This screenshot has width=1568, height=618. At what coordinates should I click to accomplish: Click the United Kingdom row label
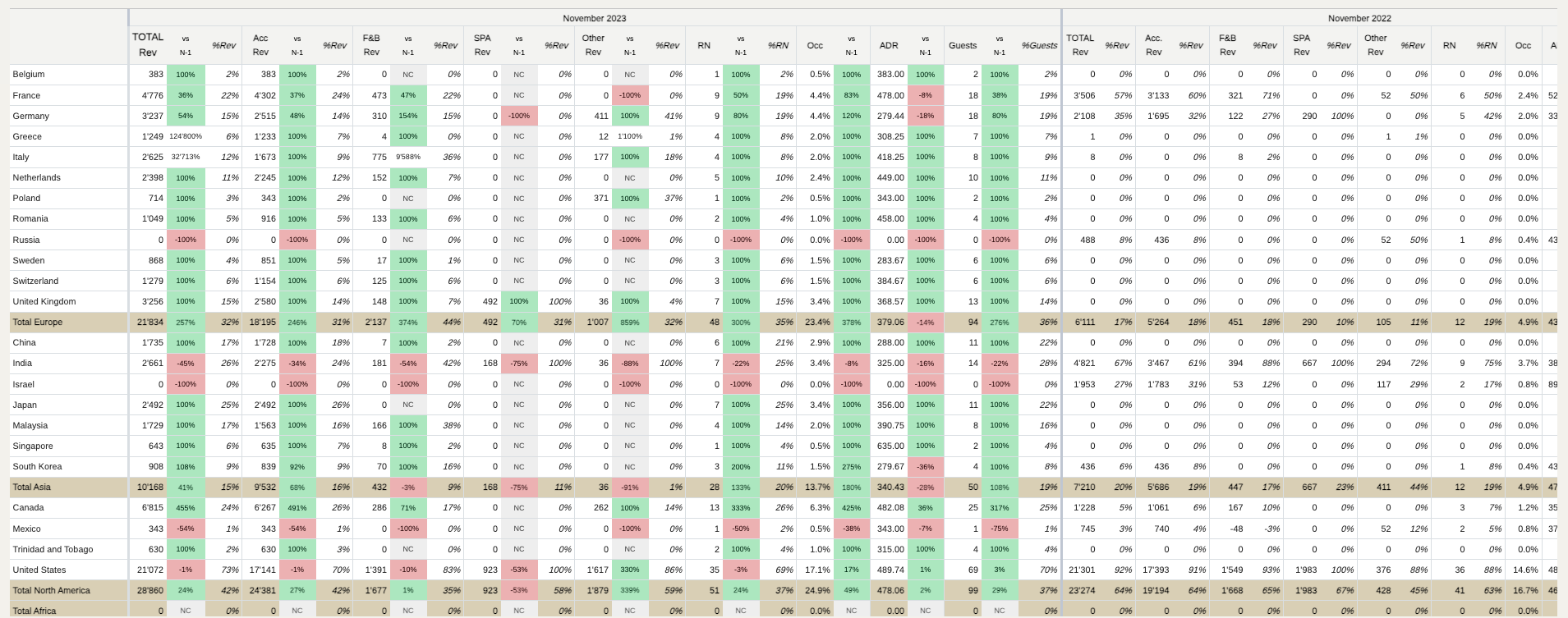tap(44, 302)
